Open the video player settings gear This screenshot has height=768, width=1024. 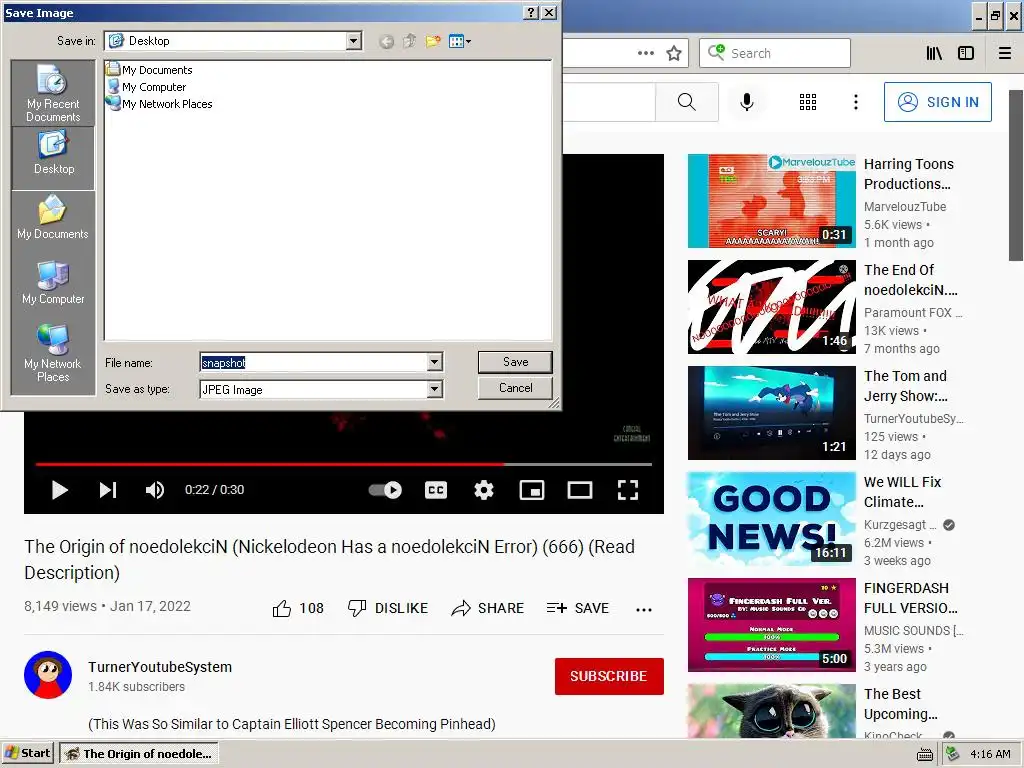[483, 490]
